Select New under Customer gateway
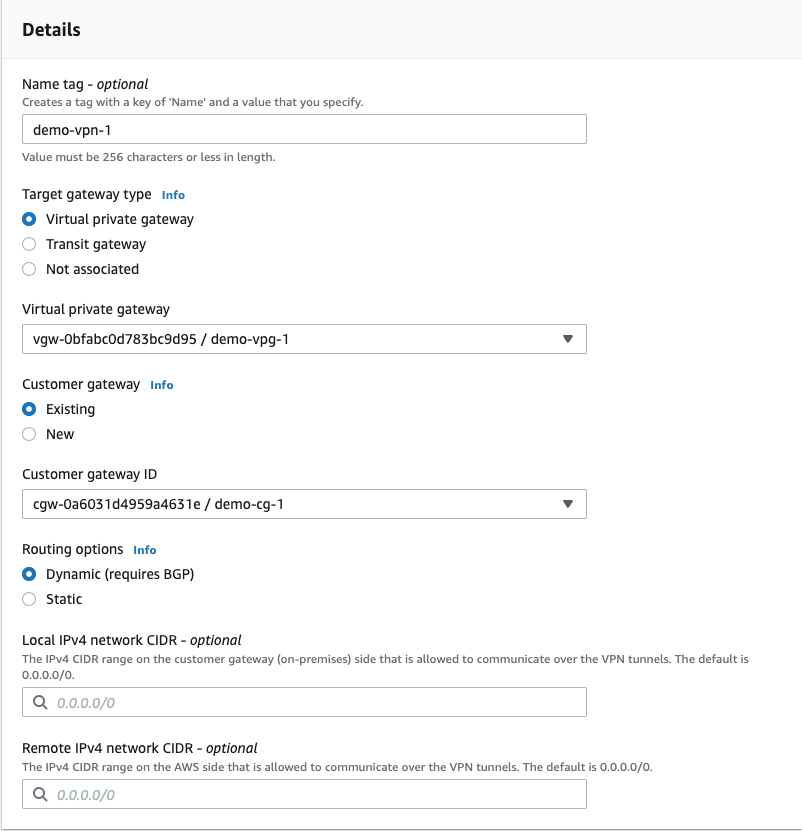Image resolution: width=802 pixels, height=831 pixels. pyautogui.click(x=29, y=434)
